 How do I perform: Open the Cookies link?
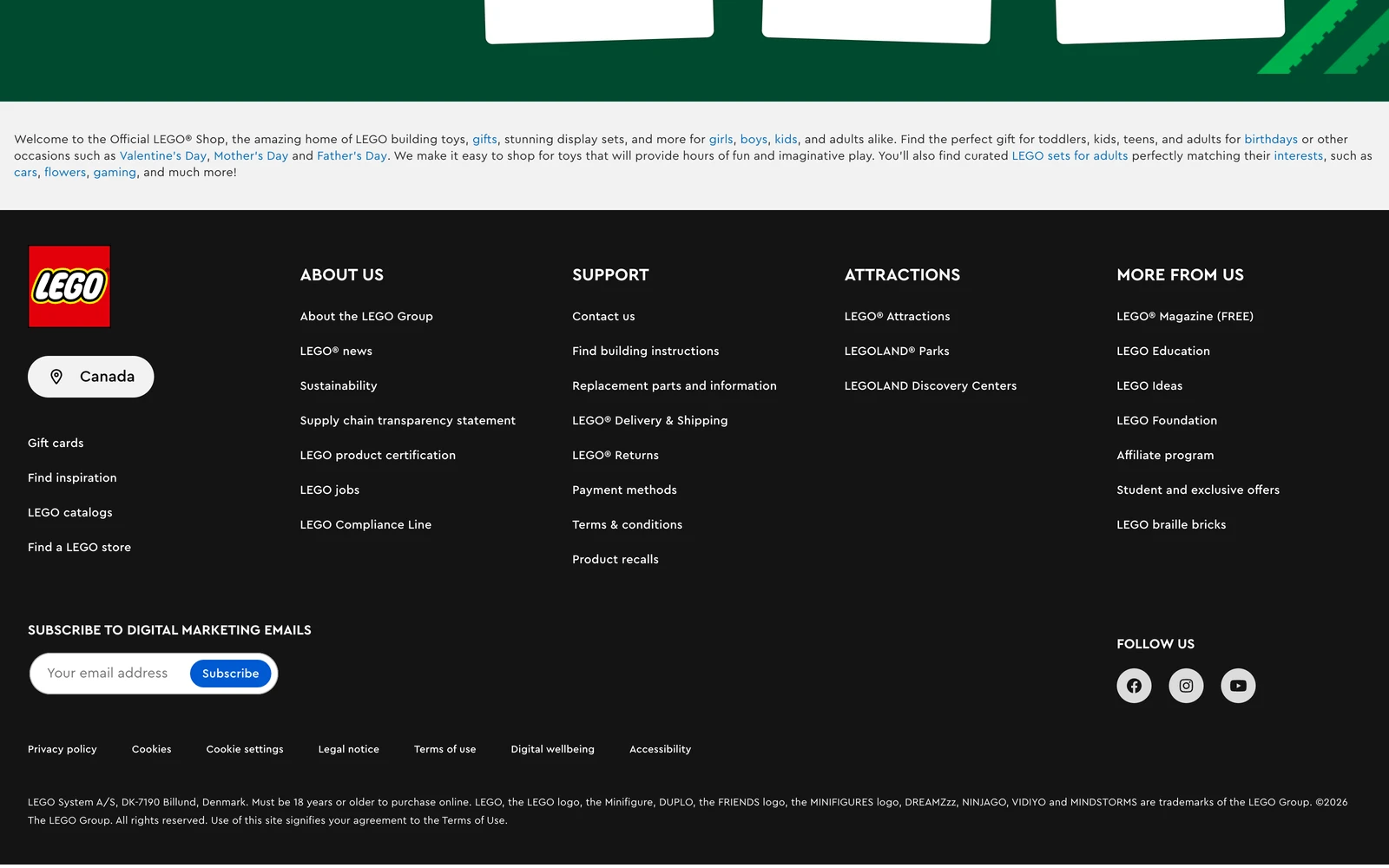[152, 749]
